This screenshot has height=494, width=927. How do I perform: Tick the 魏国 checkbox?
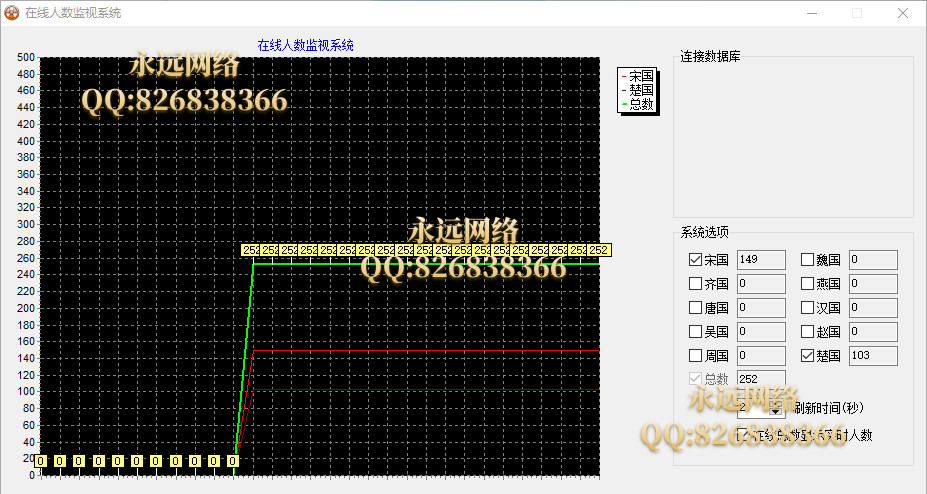808,260
